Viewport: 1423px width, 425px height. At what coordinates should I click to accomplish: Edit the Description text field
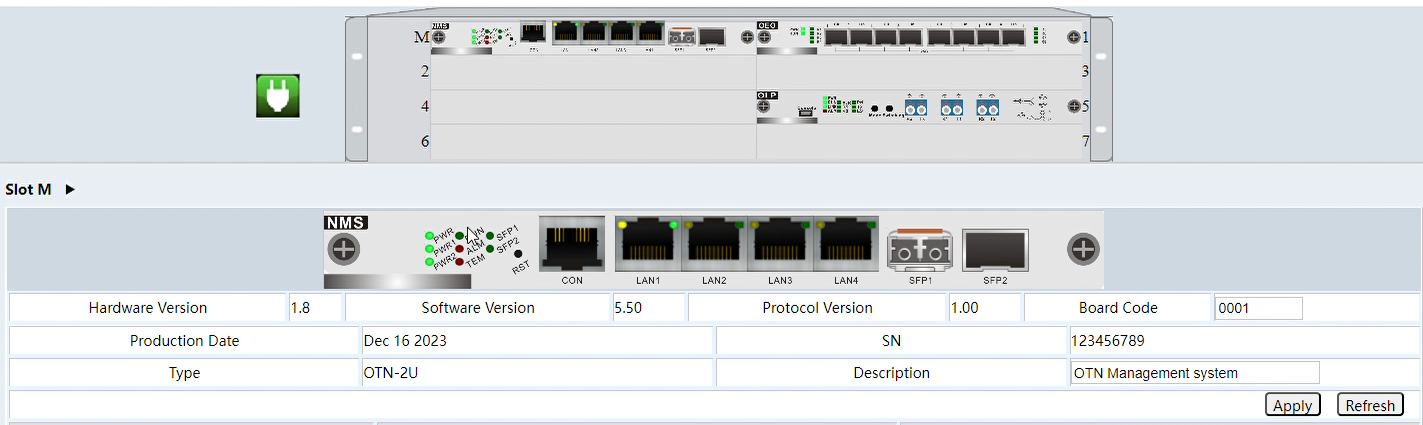[x=1194, y=373]
